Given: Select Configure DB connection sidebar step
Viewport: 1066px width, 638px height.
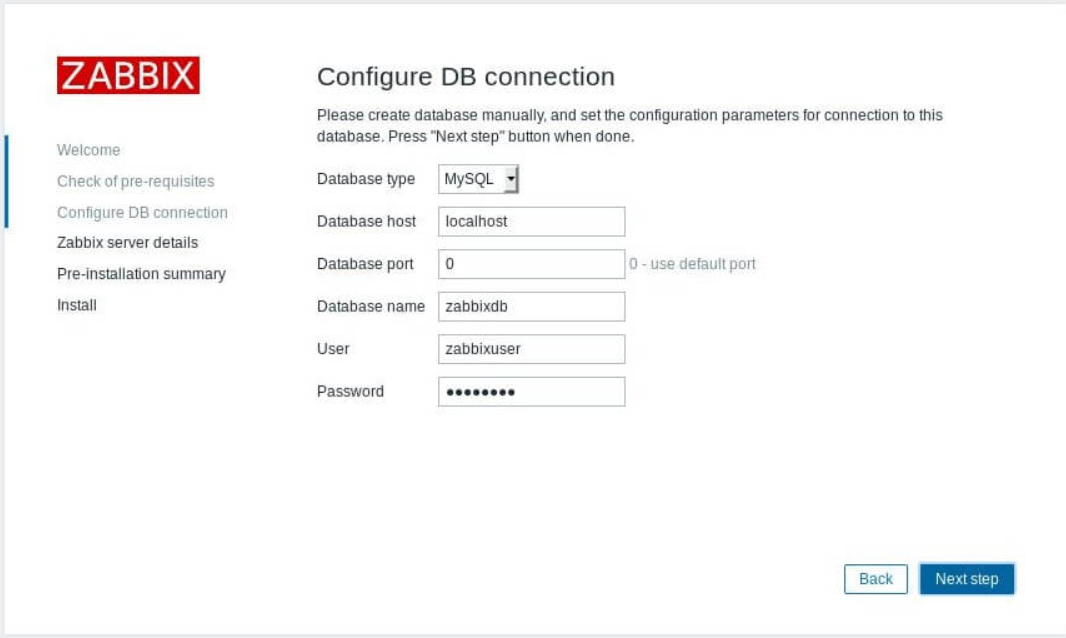Looking at the screenshot, I should [x=142, y=212].
